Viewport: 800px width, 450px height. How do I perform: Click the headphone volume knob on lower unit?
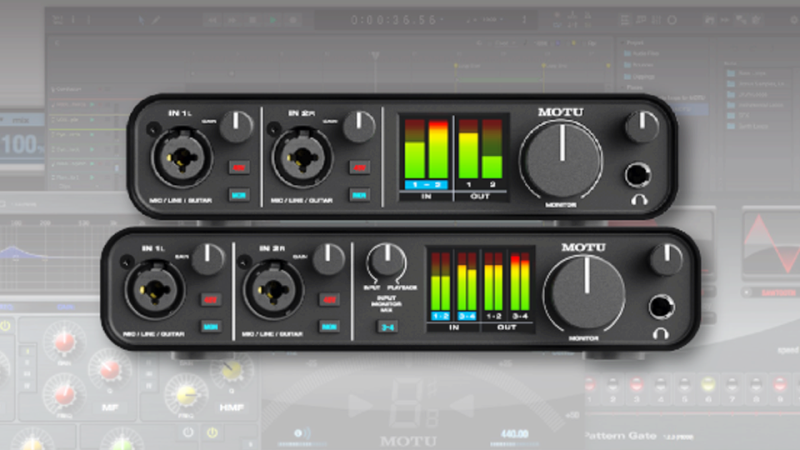pos(667,259)
